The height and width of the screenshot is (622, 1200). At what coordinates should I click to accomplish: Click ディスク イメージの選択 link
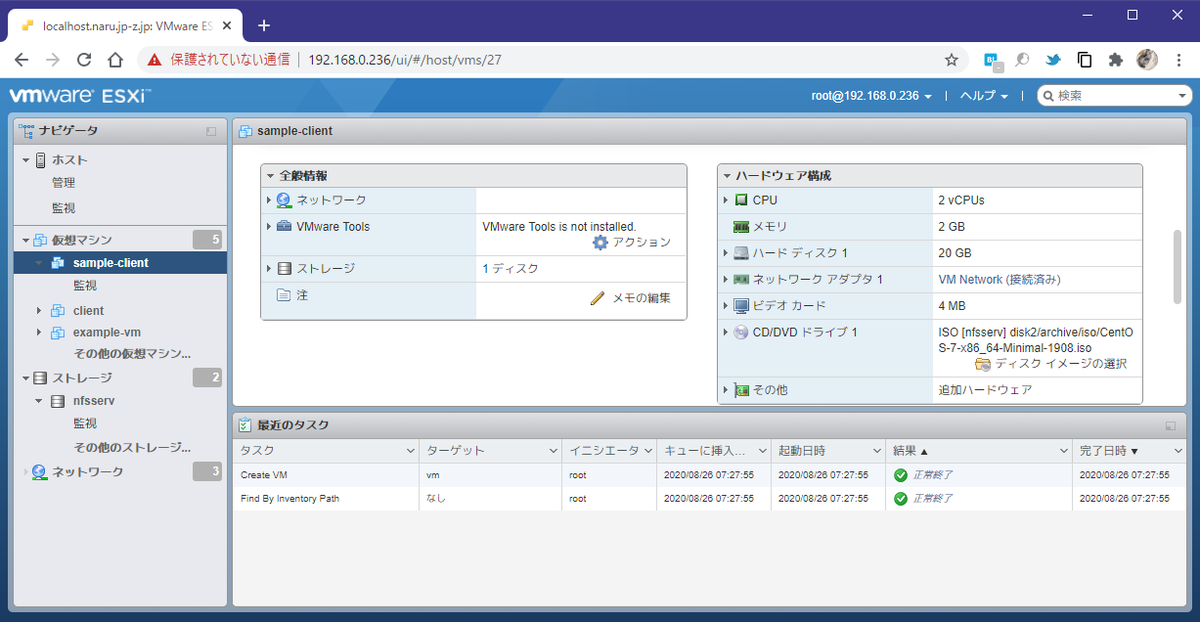(x=1061, y=364)
